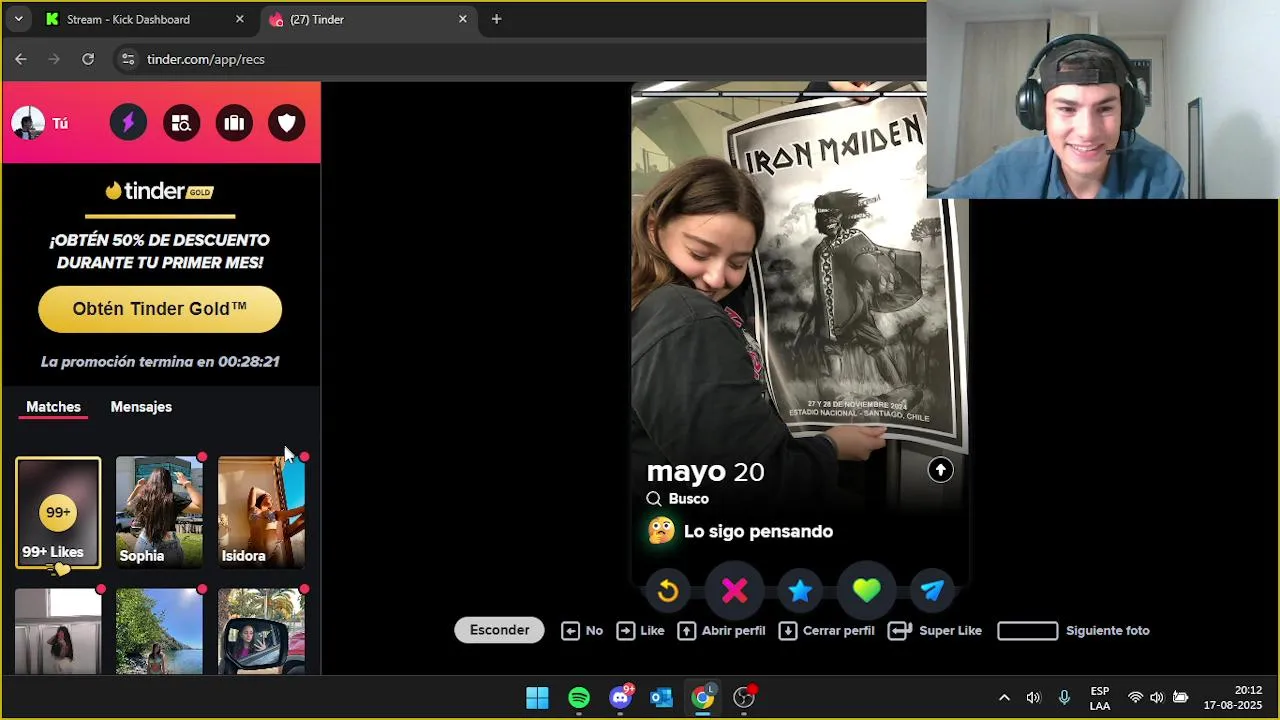This screenshot has width=1280, height=720.
Task: Open the Tinder Boost lightning icon
Action: click(128, 123)
